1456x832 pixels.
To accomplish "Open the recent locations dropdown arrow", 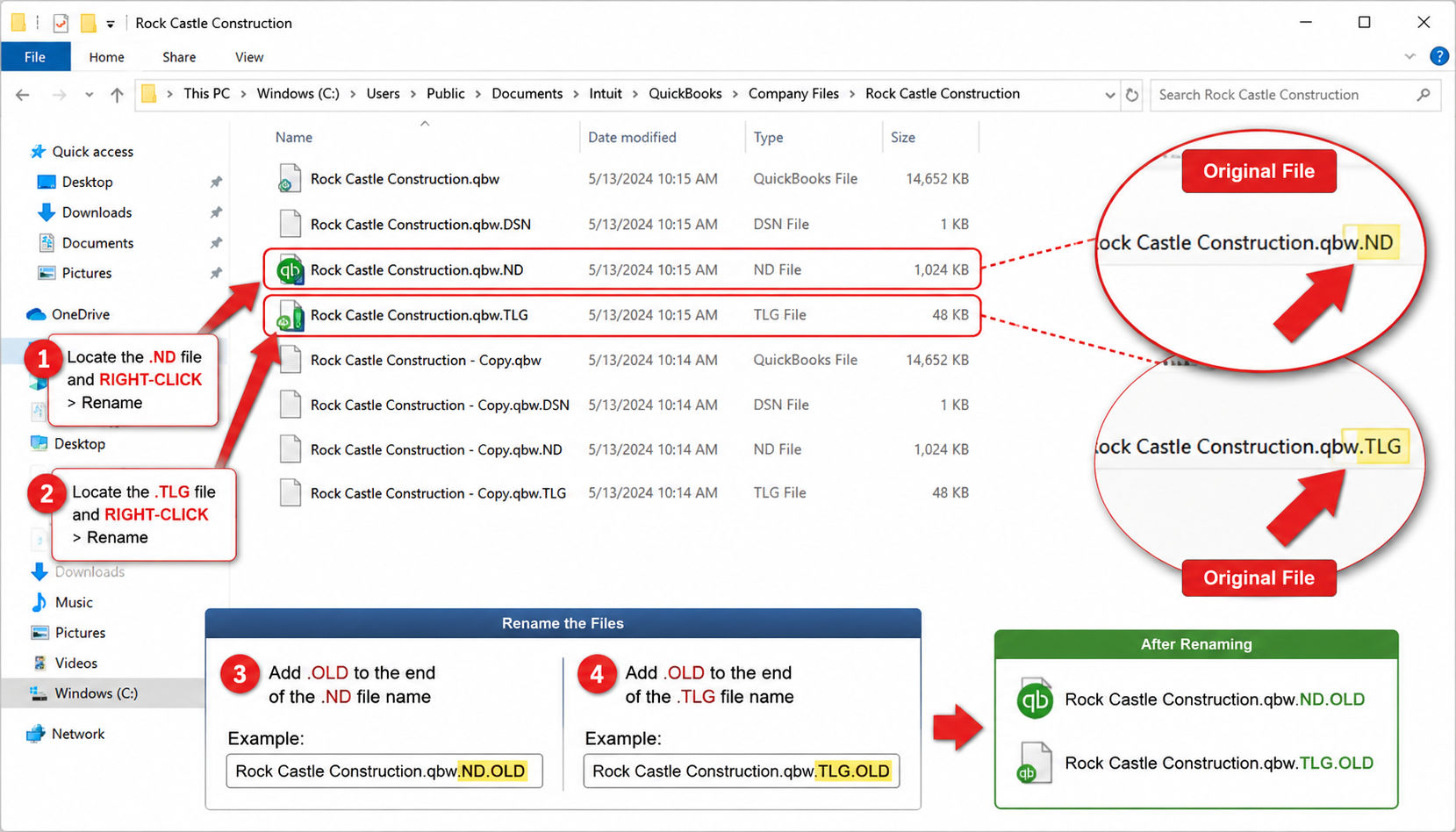I will coord(89,95).
